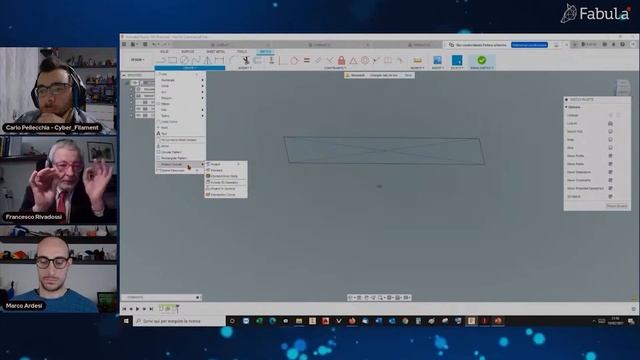The width and height of the screenshot is (640, 360).
Task: Open the notifications bell icon
Action: (x=613, y=44)
